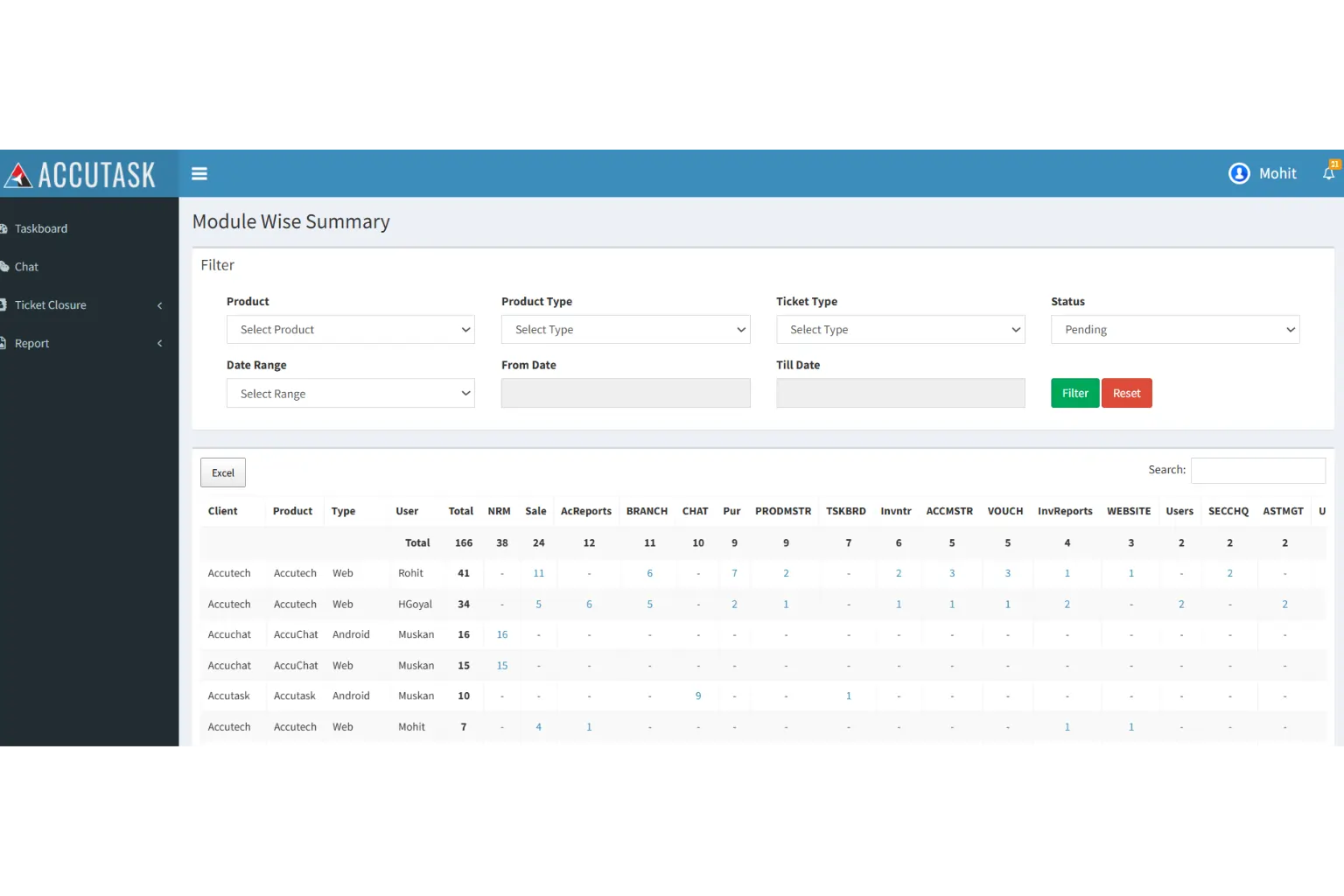Click the green Filter button
Image resolution: width=1344 pixels, height=896 pixels.
1074,394
